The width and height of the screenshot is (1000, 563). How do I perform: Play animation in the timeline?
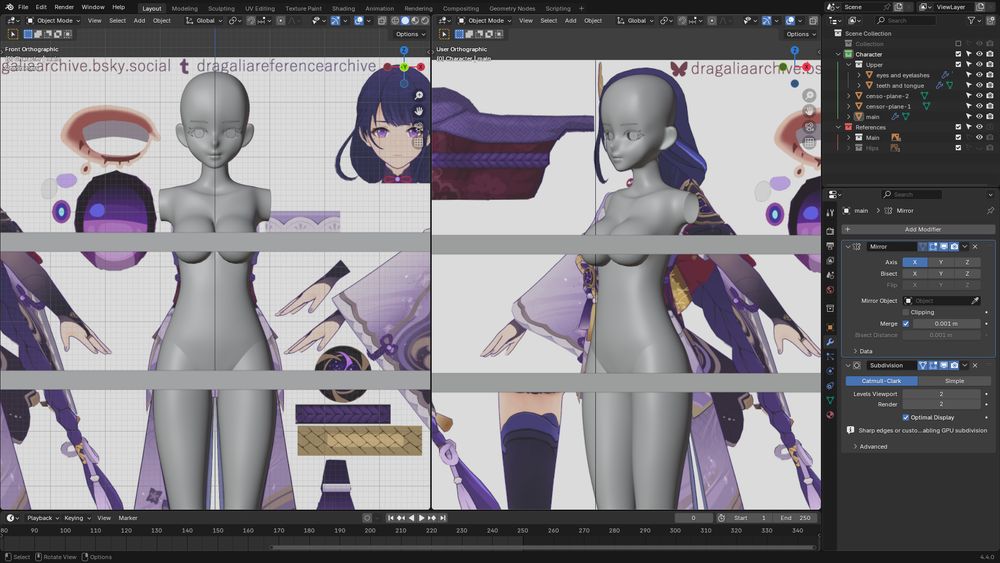pos(422,518)
